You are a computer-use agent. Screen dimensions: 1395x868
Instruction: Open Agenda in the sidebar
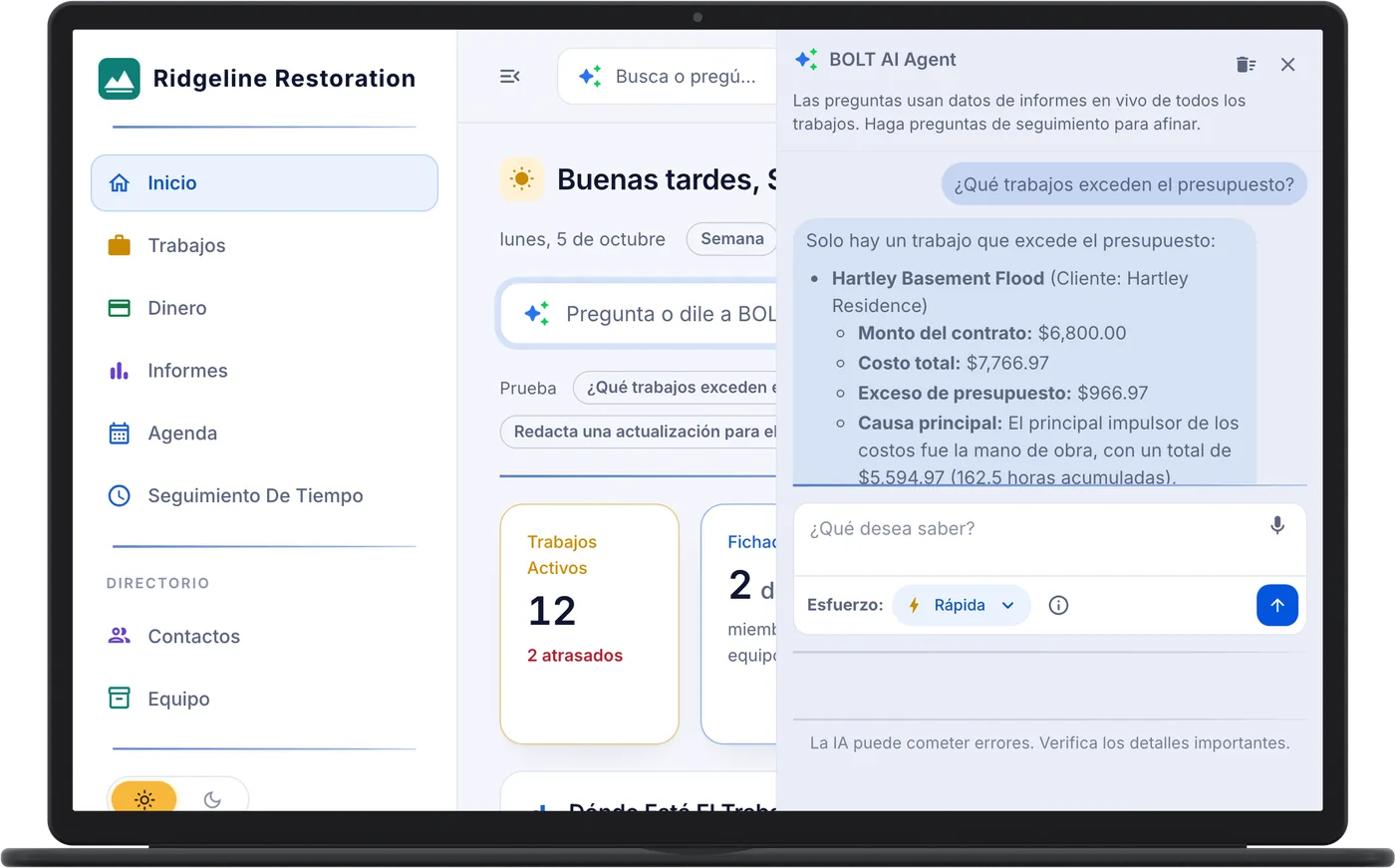(264, 434)
